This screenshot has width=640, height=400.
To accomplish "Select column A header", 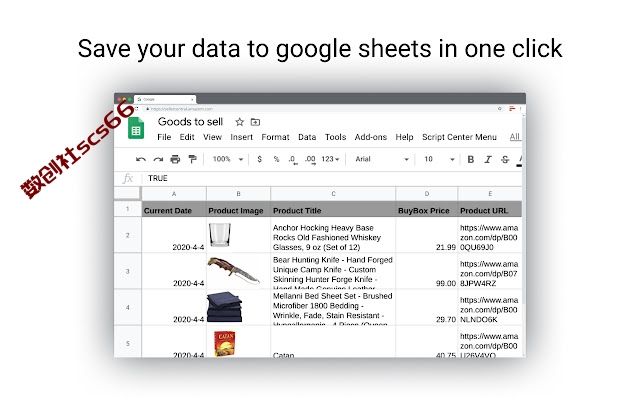I will pos(174,194).
